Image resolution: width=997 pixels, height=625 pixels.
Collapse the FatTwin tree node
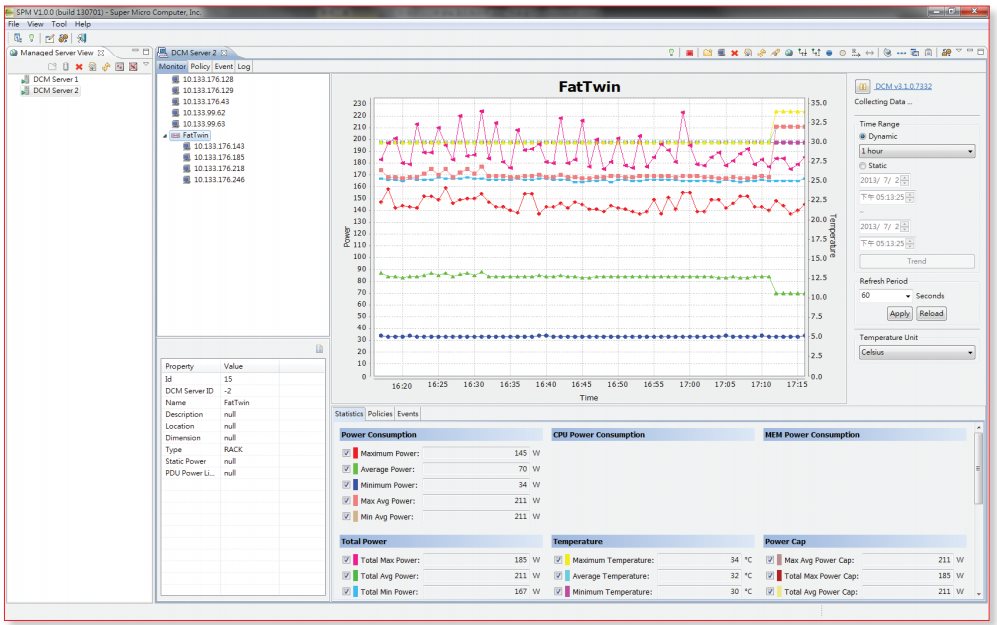(165, 136)
